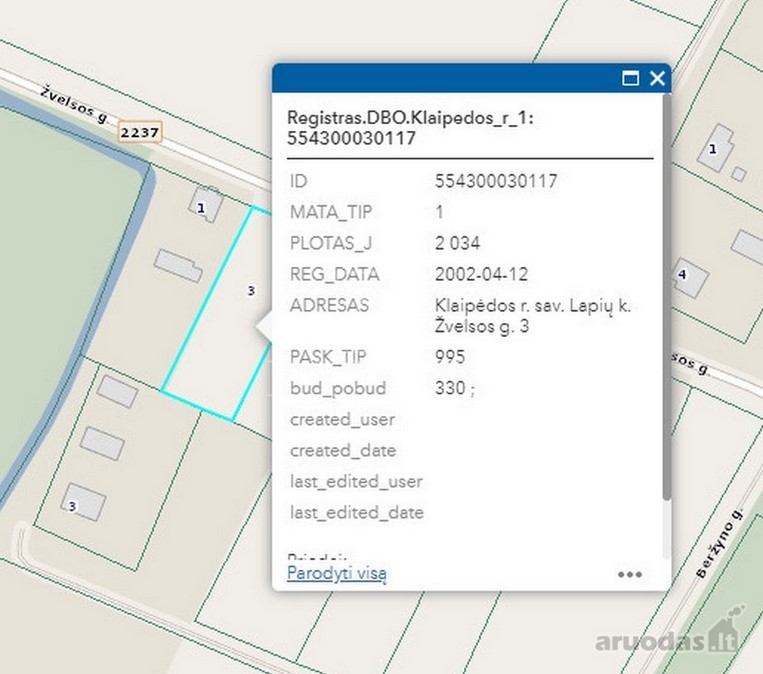
Task: Click the REG_DATA value 2002-04-12
Action: [x=481, y=274]
